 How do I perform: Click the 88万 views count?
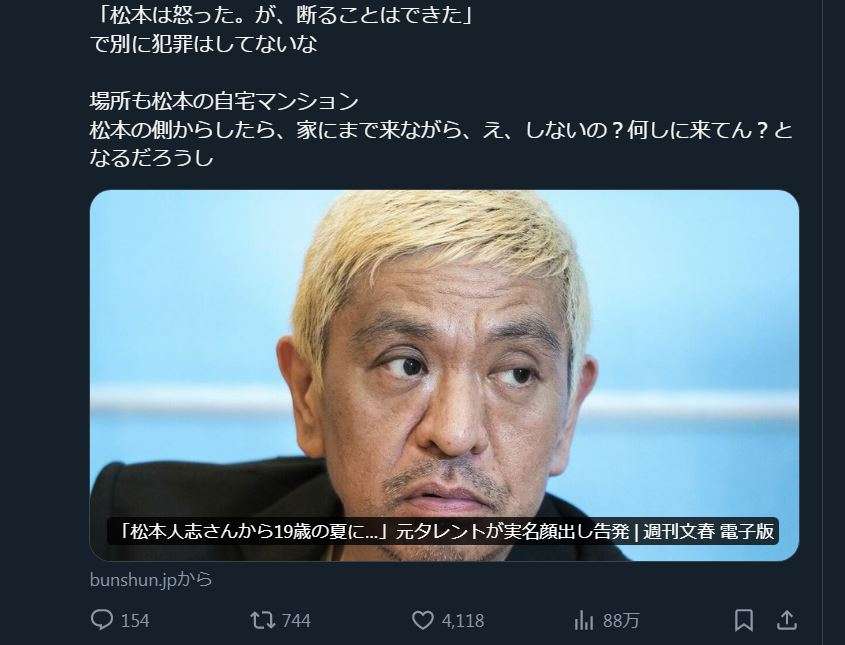pyautogui.click(x=620, y=621)
